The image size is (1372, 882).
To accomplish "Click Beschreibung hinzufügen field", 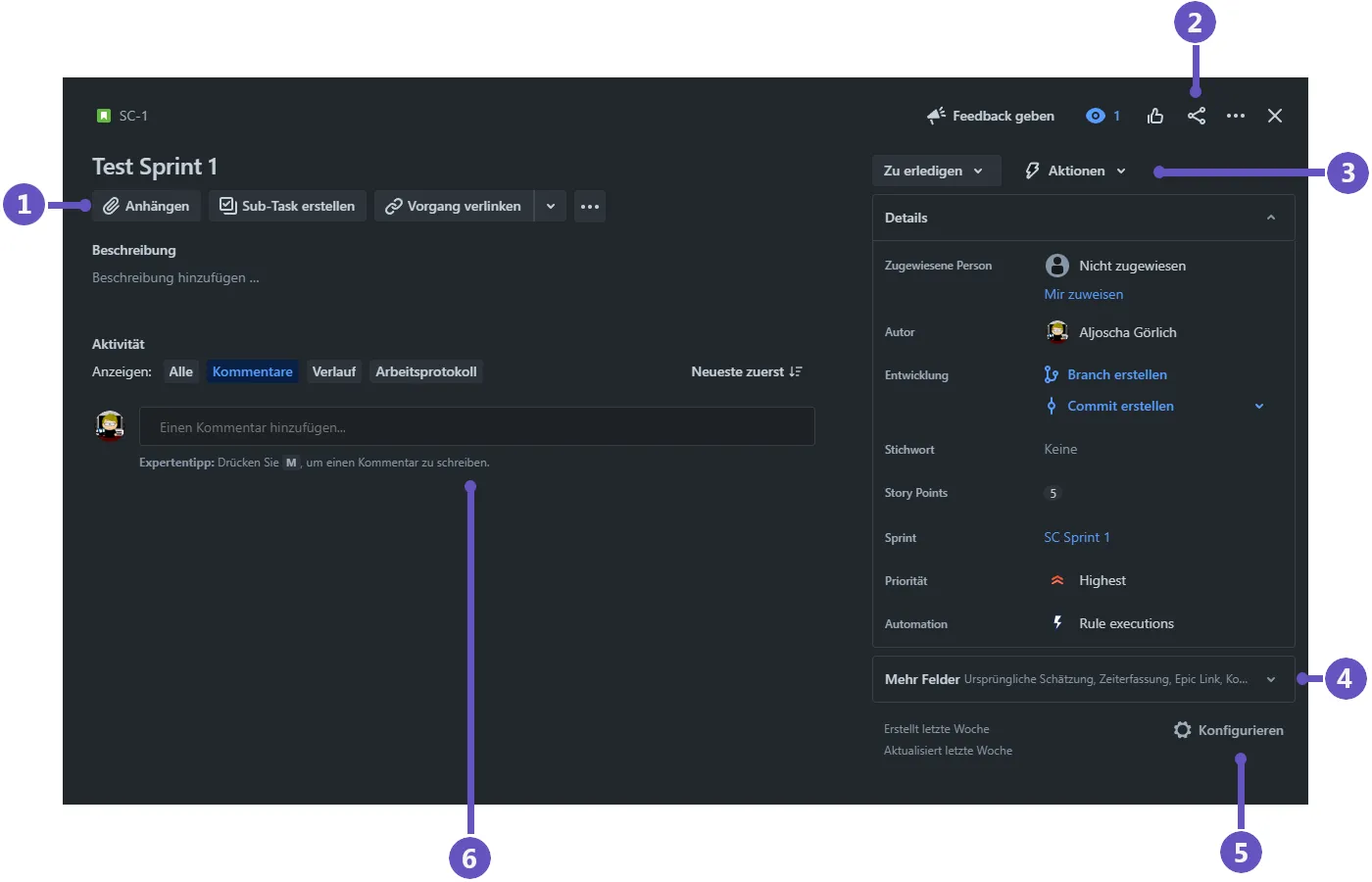I will 175,277.
